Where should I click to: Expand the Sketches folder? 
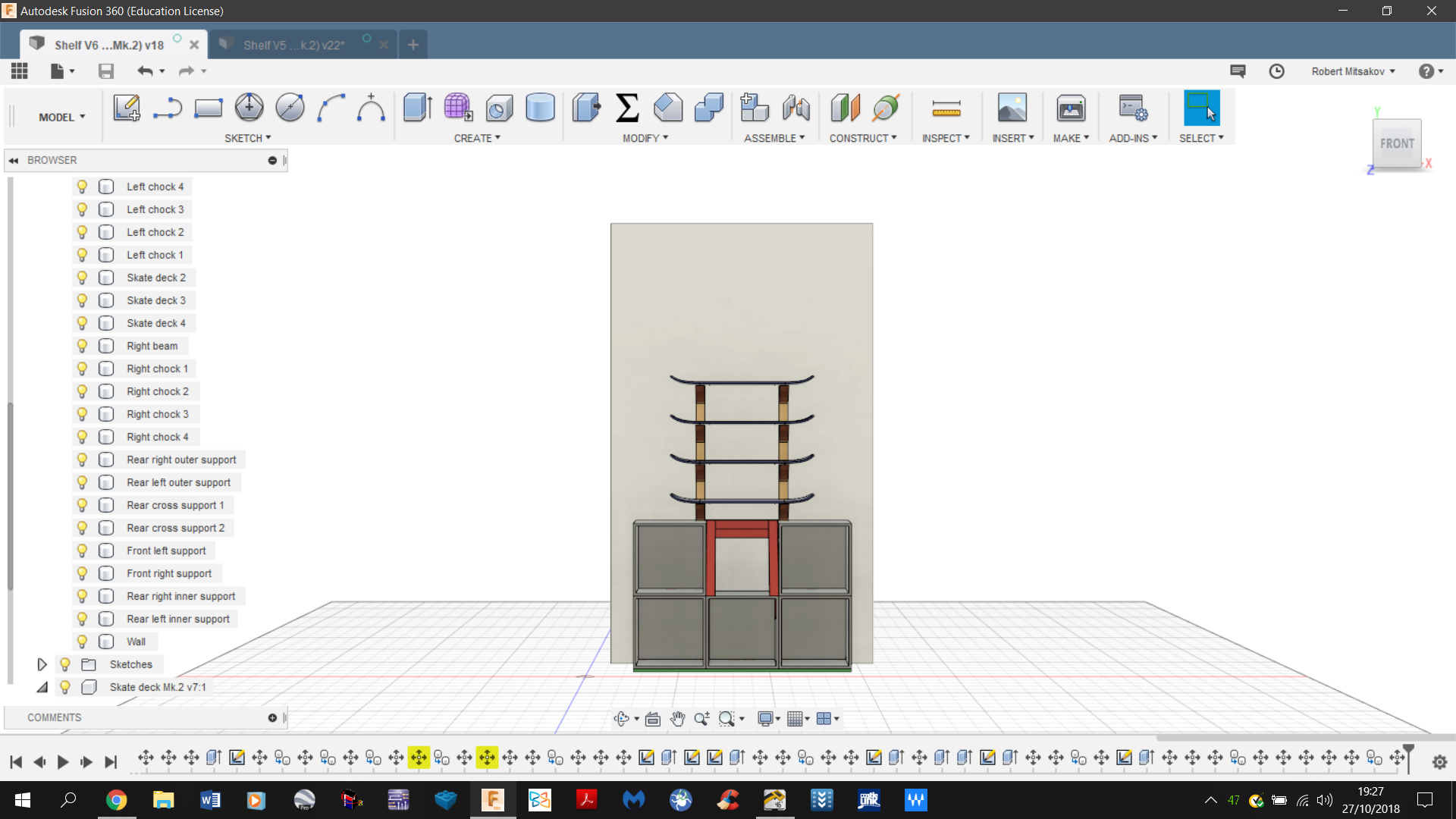point(42,664)
